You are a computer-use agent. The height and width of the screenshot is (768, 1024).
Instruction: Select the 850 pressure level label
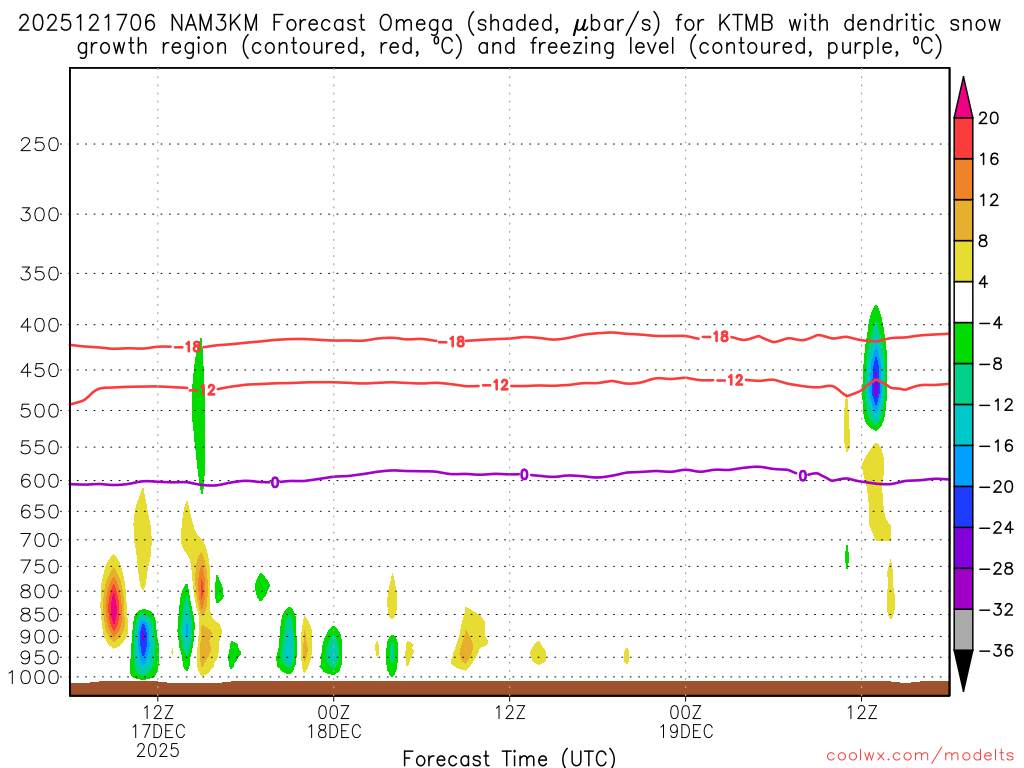pyautogui.click(x=40, y=615)
